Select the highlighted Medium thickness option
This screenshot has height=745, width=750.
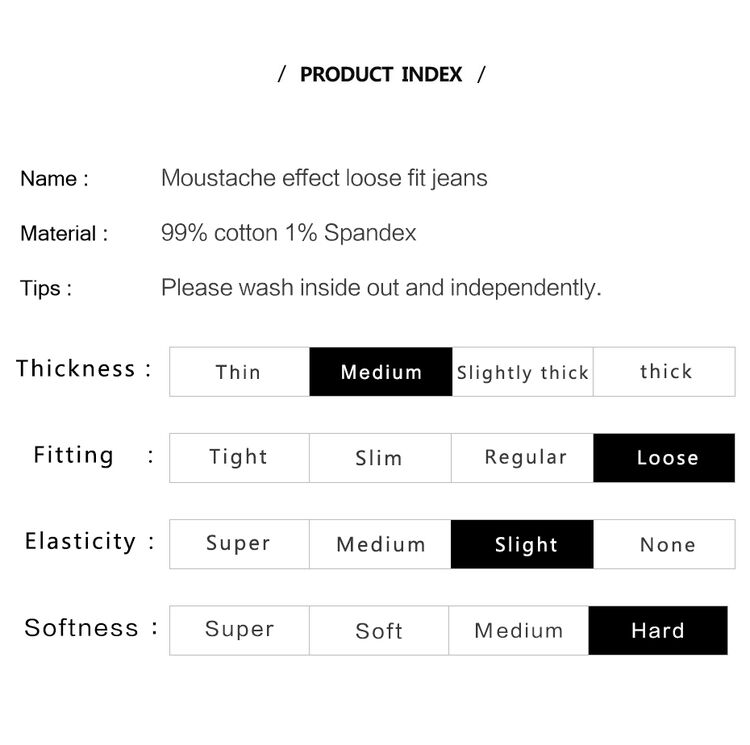(381, 372)
